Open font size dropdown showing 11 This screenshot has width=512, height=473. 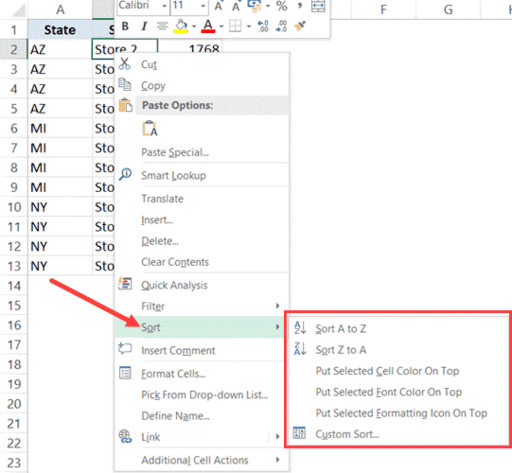coord(203,6)
